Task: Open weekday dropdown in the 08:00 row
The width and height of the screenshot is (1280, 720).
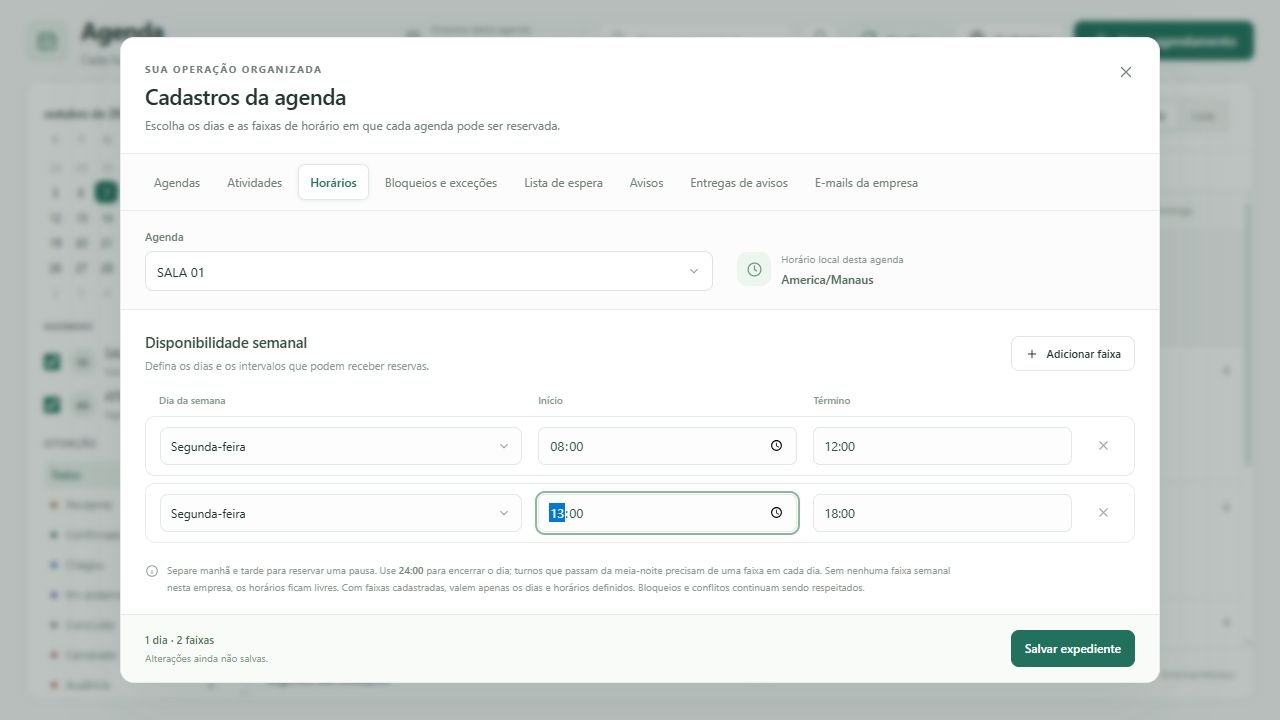Action: (x=340, y=447)
